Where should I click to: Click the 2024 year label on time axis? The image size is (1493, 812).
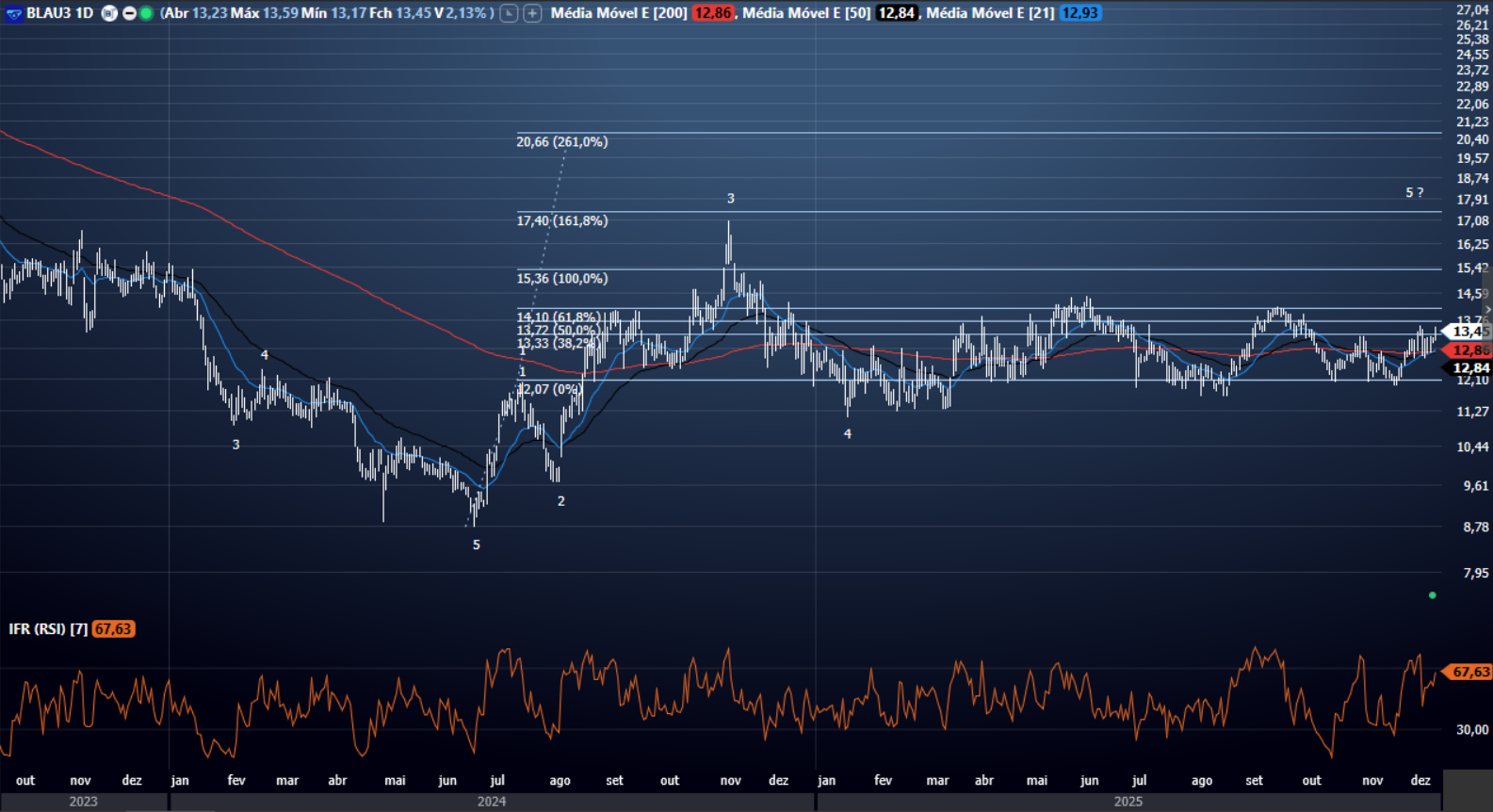pos(491,801)
